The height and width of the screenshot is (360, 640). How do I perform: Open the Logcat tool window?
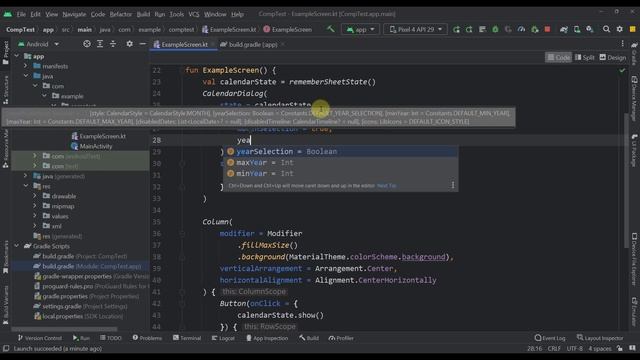tap(223, 338)
